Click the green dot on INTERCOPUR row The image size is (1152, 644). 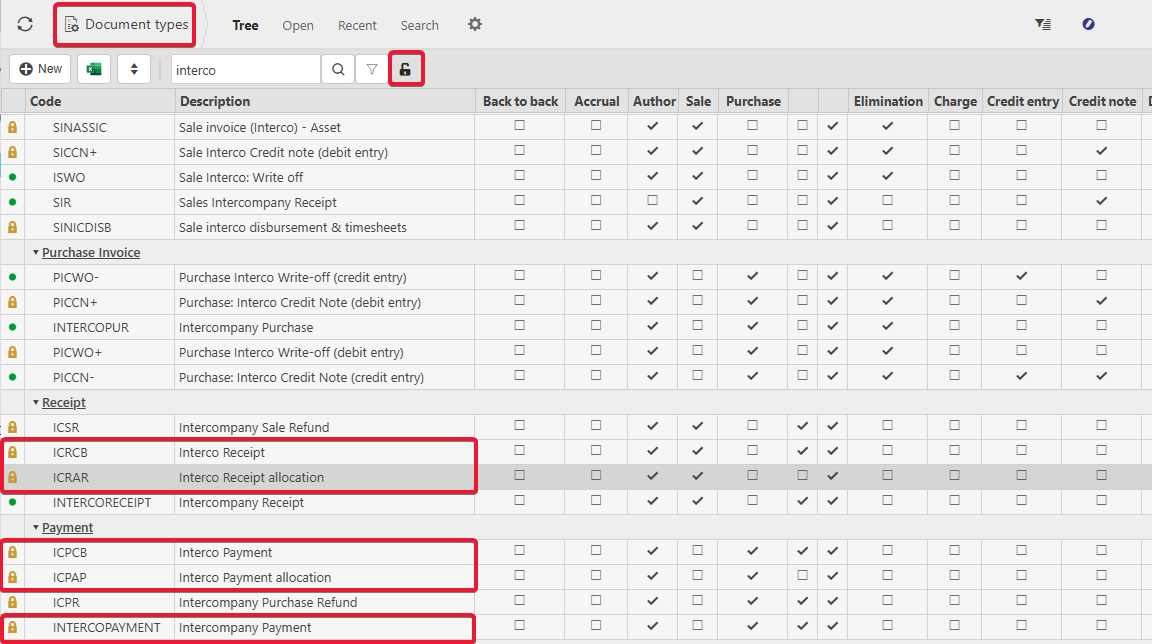[x=12, y=327]
